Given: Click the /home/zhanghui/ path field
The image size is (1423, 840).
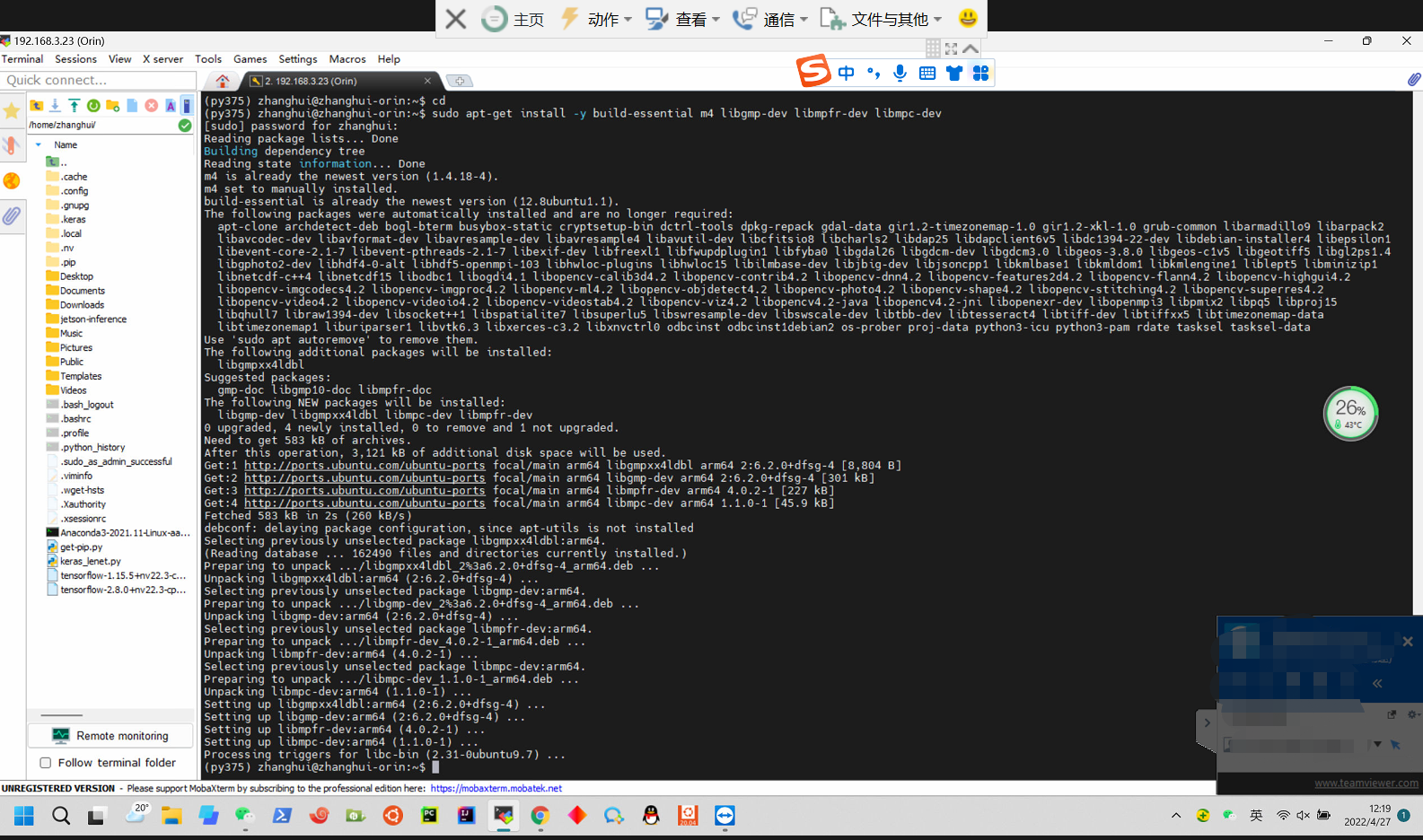Looking at the screenshot, I should click(101, 126).
